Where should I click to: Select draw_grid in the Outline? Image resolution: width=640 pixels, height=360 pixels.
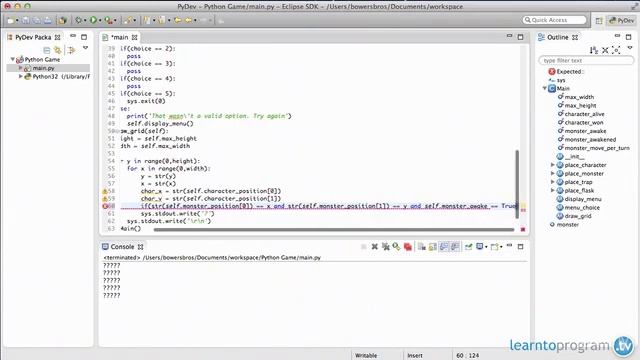point(578,216)
